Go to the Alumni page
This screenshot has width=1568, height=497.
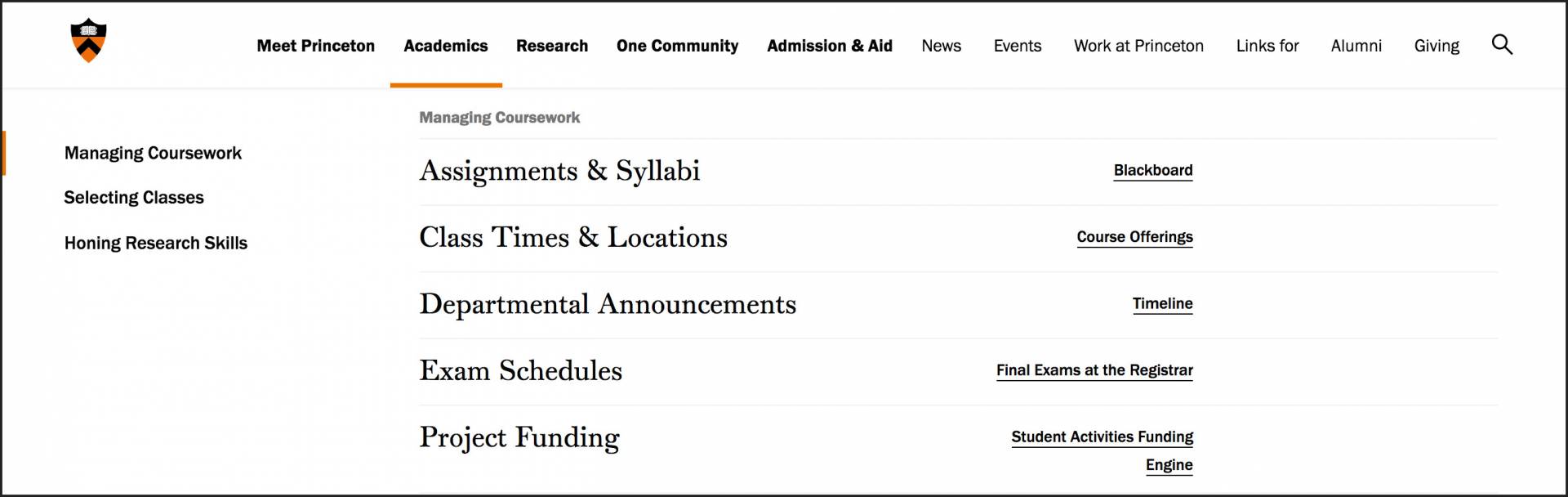[x=1356, y=47]
